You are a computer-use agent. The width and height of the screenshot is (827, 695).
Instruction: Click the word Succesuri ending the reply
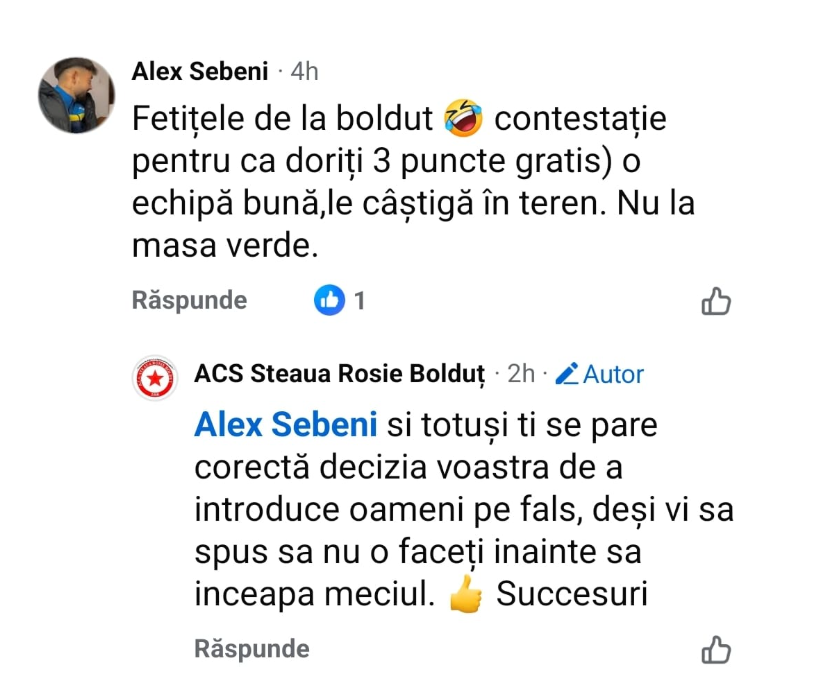[x=573, y=595]
